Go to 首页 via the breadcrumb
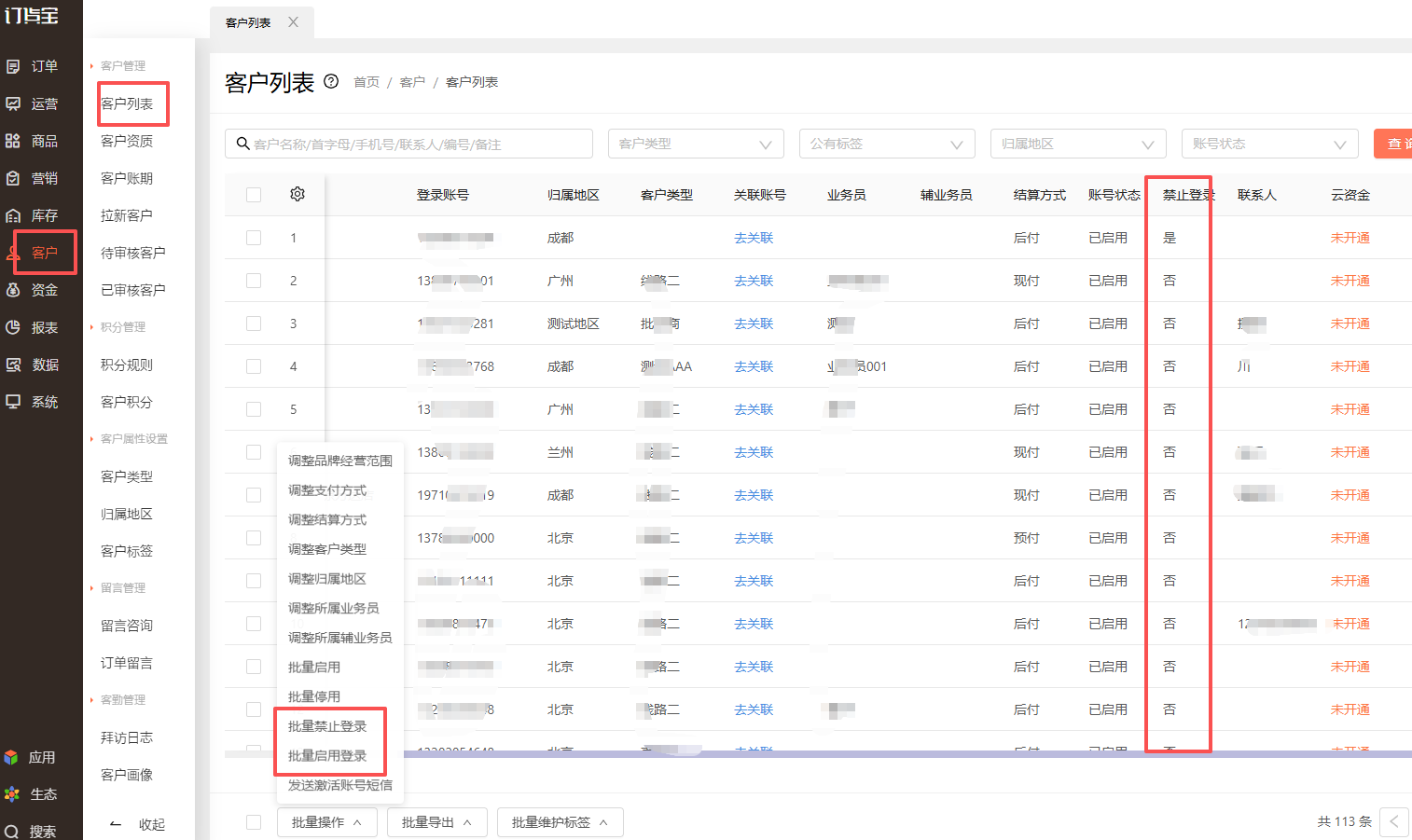Image resolution: width=1412 pixels, height=840 pixels. (x=367, y=82)
